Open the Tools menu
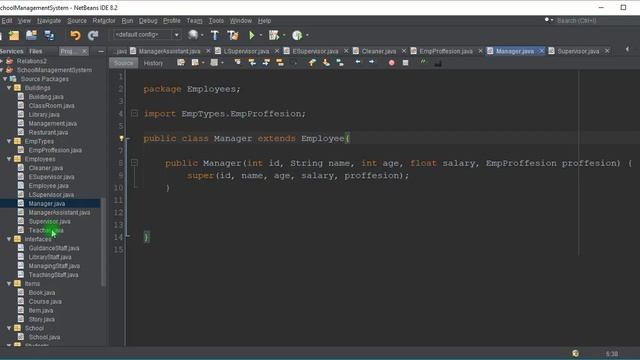 tap(216, 21)
